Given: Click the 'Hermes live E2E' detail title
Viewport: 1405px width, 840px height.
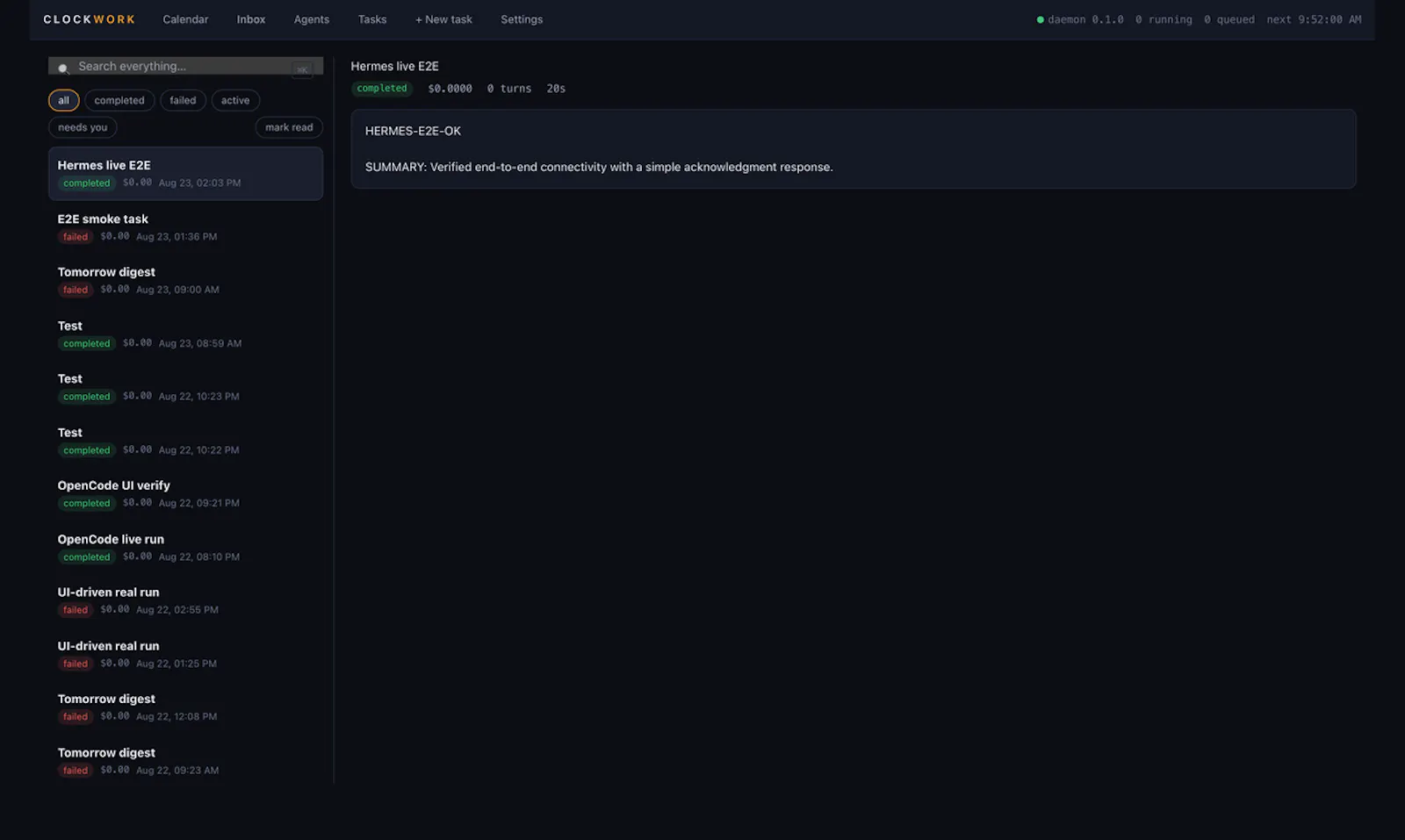Looking at the screenshot, I should point(394,66).
